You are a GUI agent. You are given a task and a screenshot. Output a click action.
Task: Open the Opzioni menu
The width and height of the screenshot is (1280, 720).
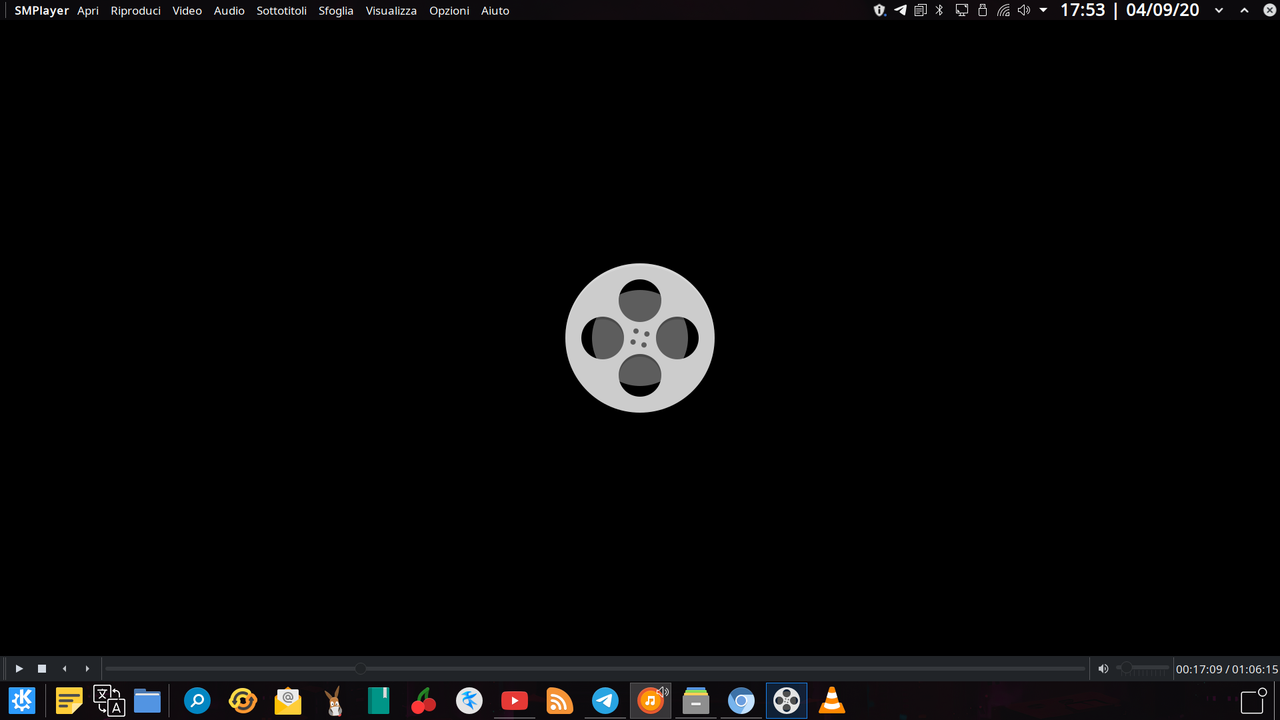tap(449, 10)
